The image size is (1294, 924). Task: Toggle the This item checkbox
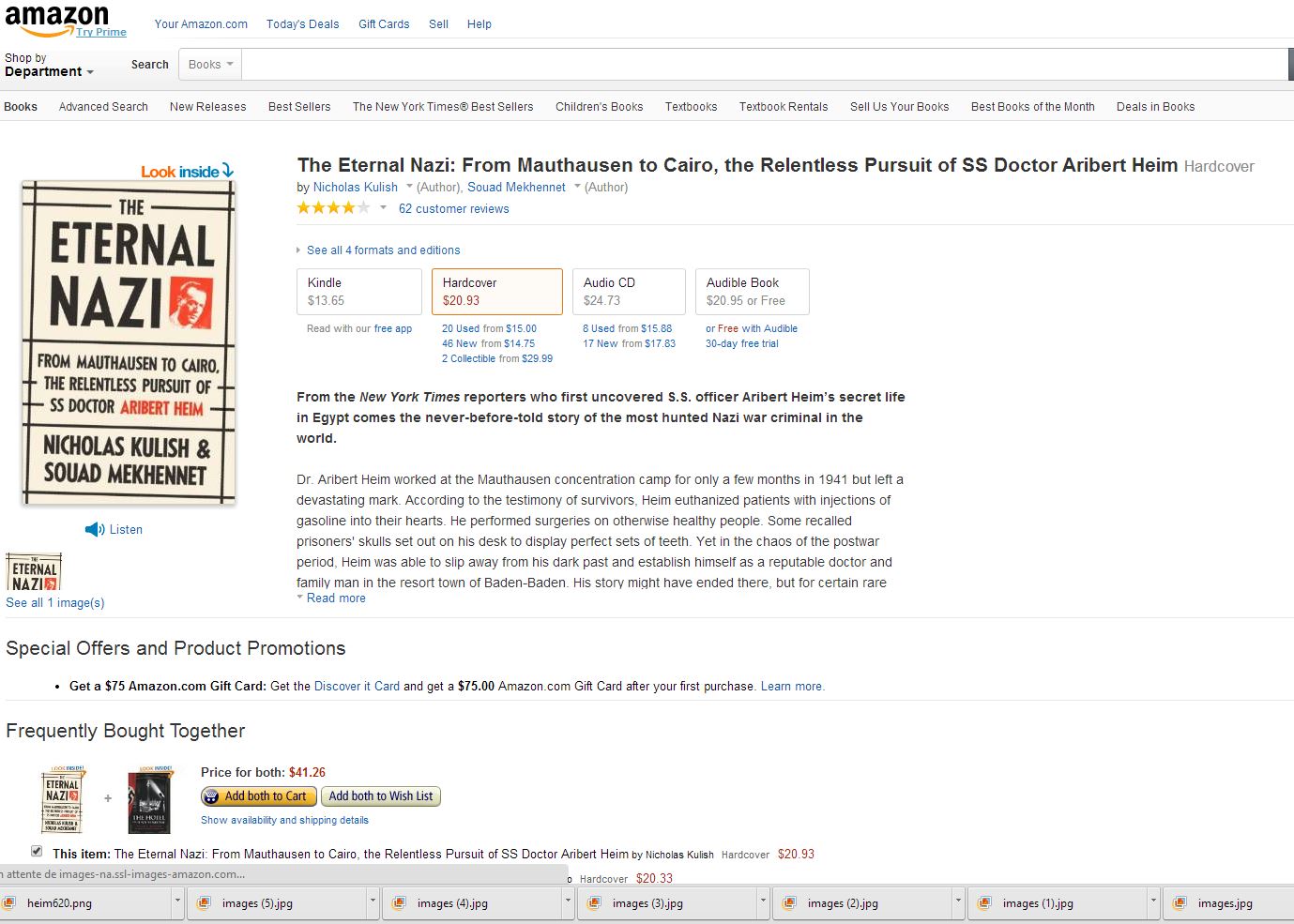point(37,851)
